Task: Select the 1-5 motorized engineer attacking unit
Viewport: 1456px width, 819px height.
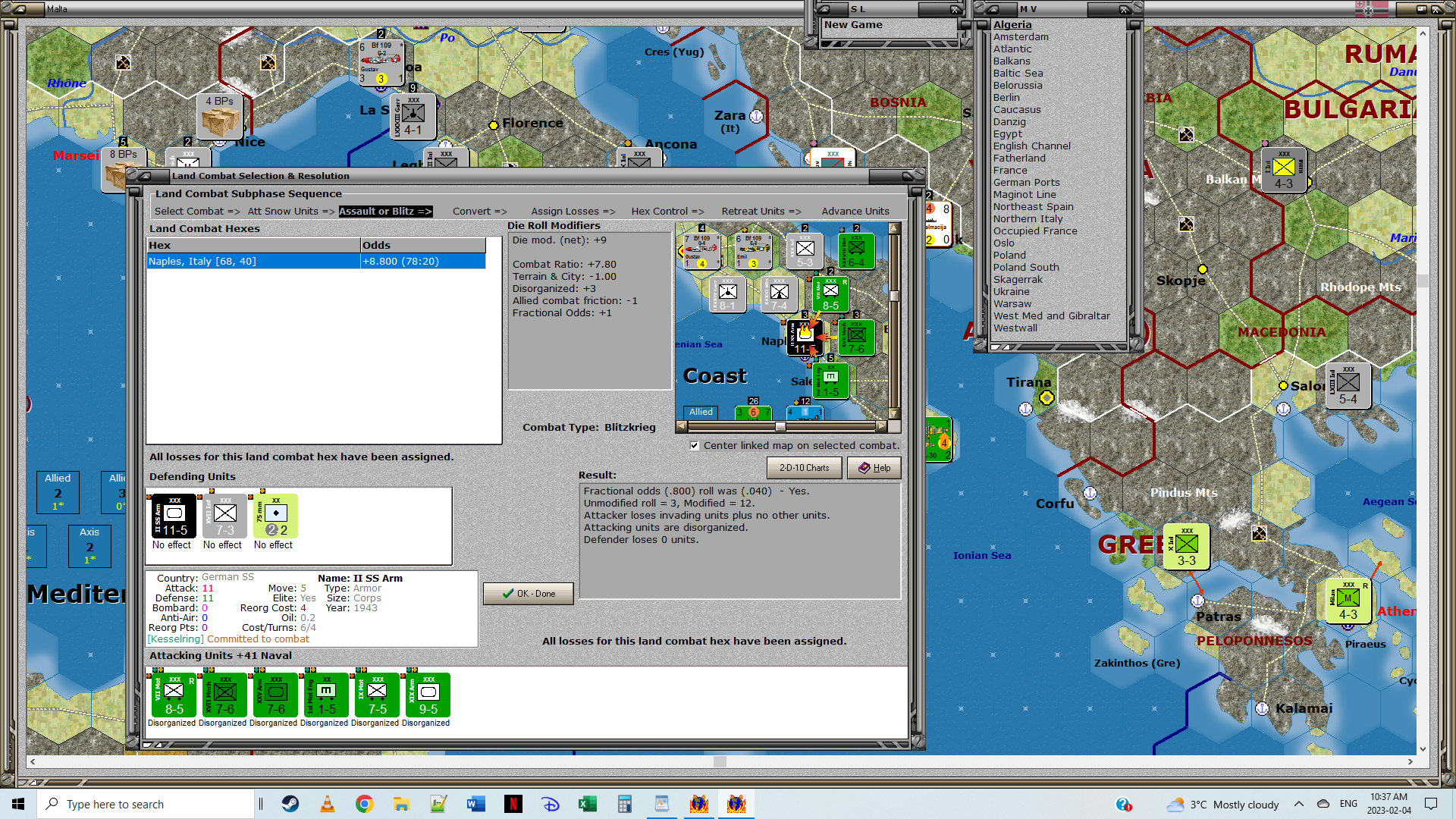Action: 327,695
